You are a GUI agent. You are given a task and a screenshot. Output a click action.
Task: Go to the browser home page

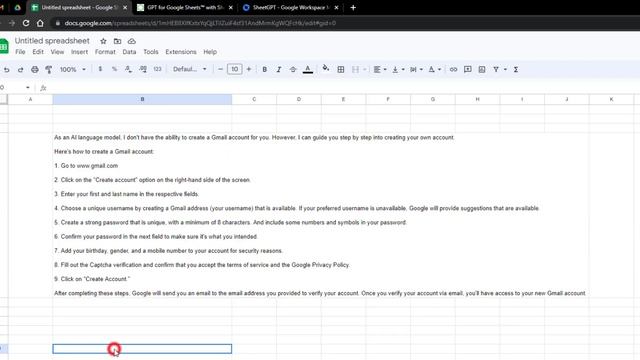pyautogui.click(x=40, y=23)
